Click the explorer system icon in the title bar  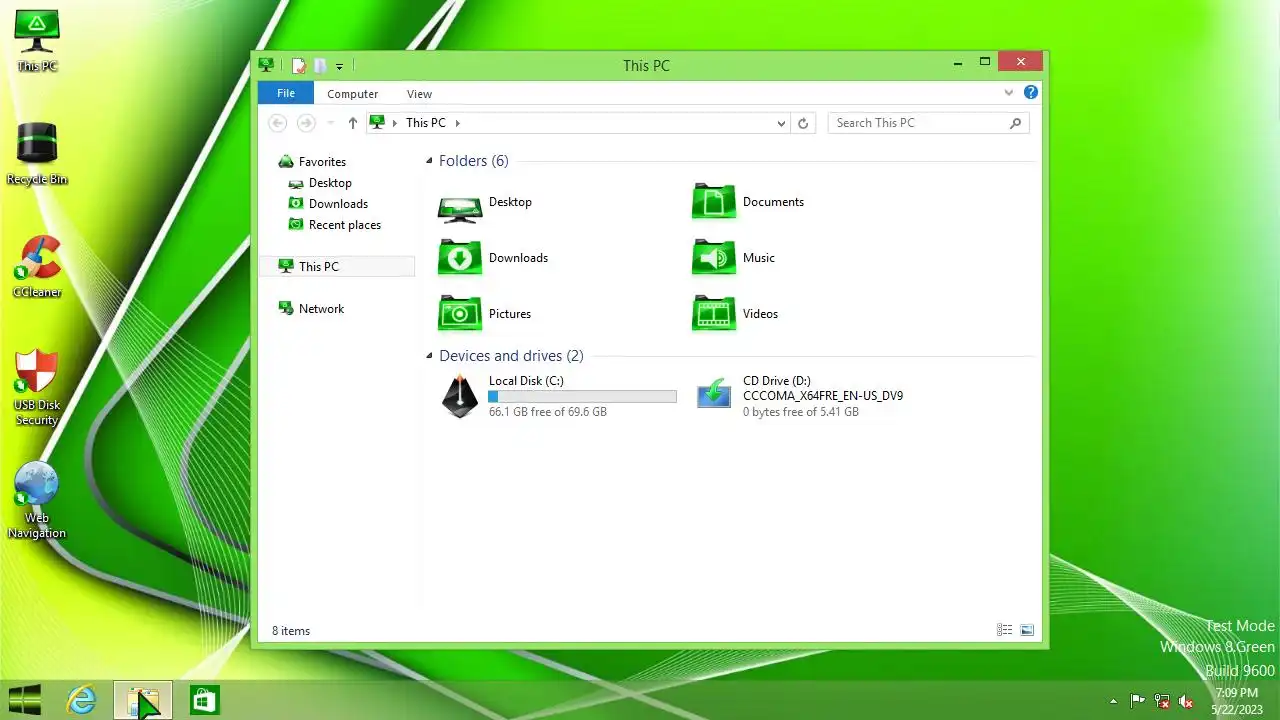pyautogui.click(x=266, y=66)
